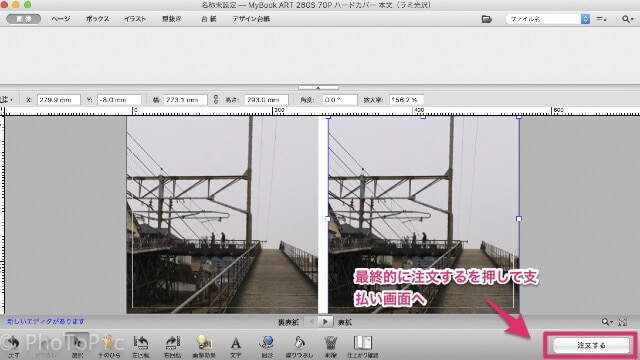Open the finished book preview icon

coord(362,343)
